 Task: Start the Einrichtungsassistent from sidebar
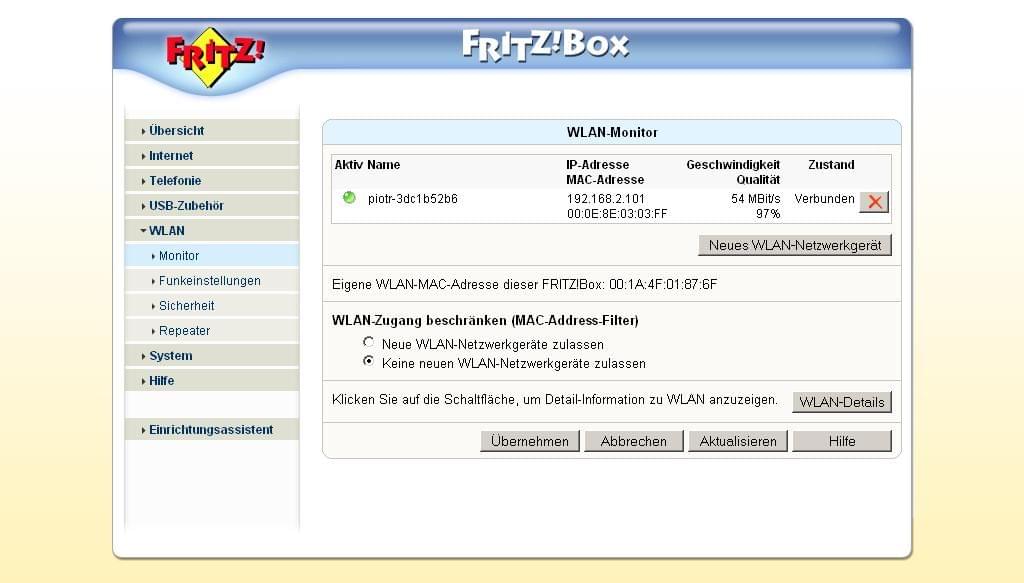pyautogui.click(x=210, y=430)
